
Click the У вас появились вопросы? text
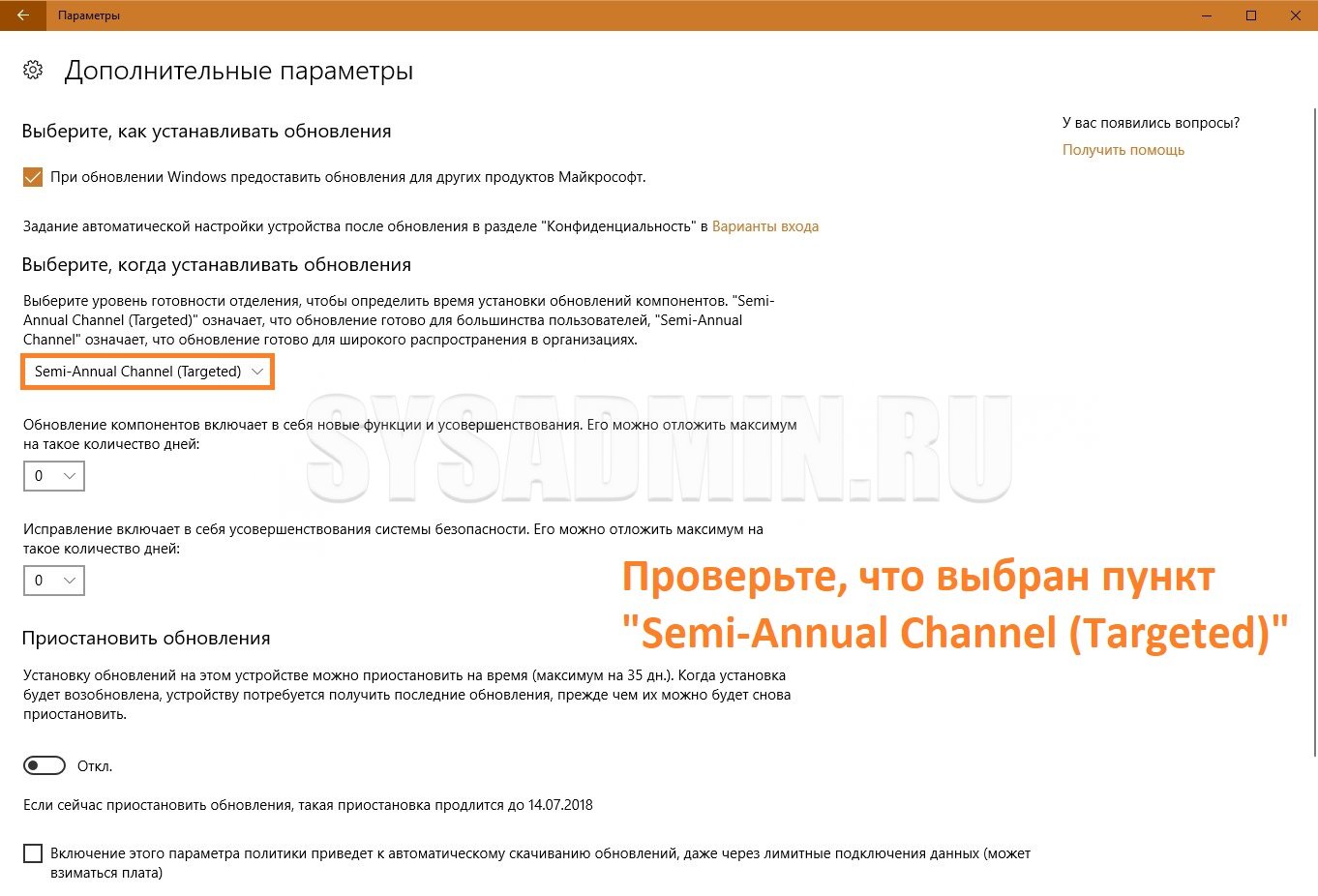click(1151, 123)
